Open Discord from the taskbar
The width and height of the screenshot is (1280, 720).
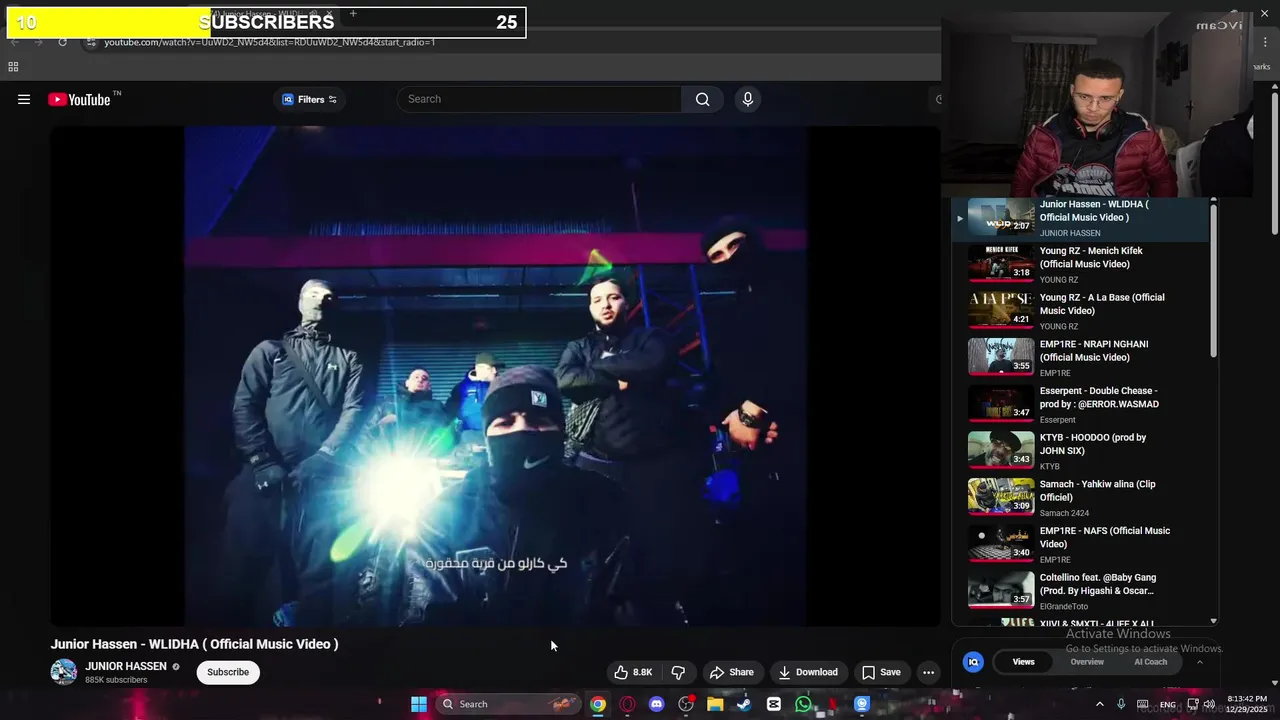pos(656,704)
